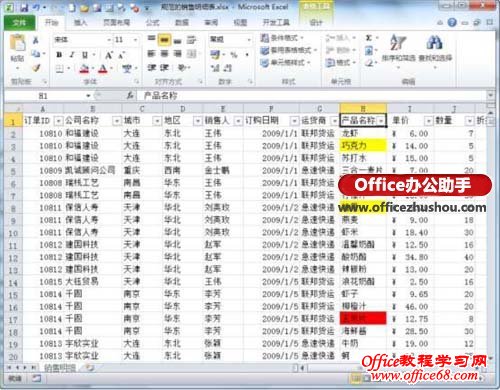Open filter dropdown for 地区 column
The height and width of the screenshot is (390, 500).
[x=198, y=121]
